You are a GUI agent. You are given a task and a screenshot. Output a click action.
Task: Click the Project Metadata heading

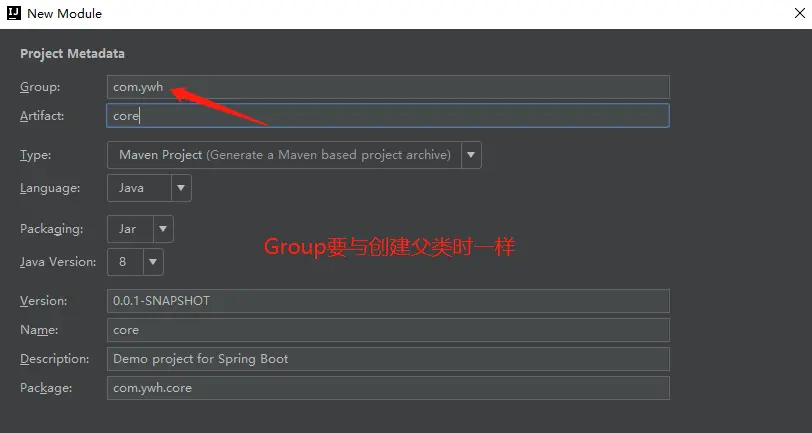click(72, 54)
